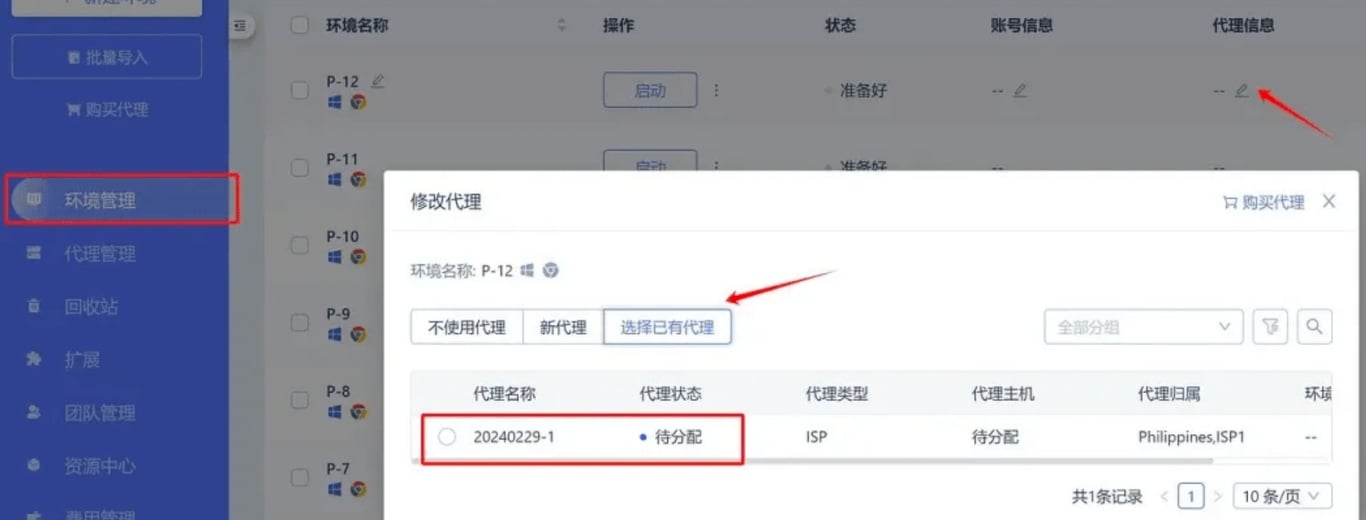Open the three-dot menu for P-12
1366x520 pixels.
point(716,90)
